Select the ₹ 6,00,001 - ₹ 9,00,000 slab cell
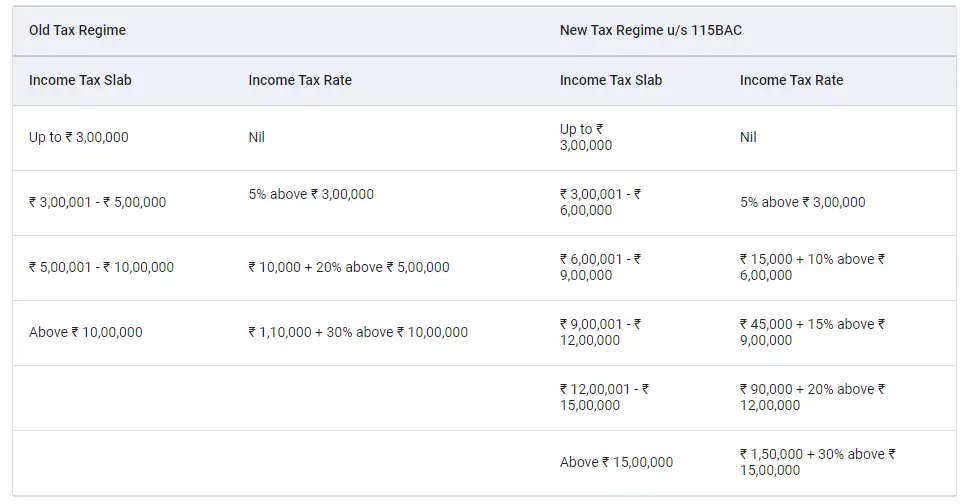The height and width of the screenshot is (504, 967). click(x=600, y=267)
